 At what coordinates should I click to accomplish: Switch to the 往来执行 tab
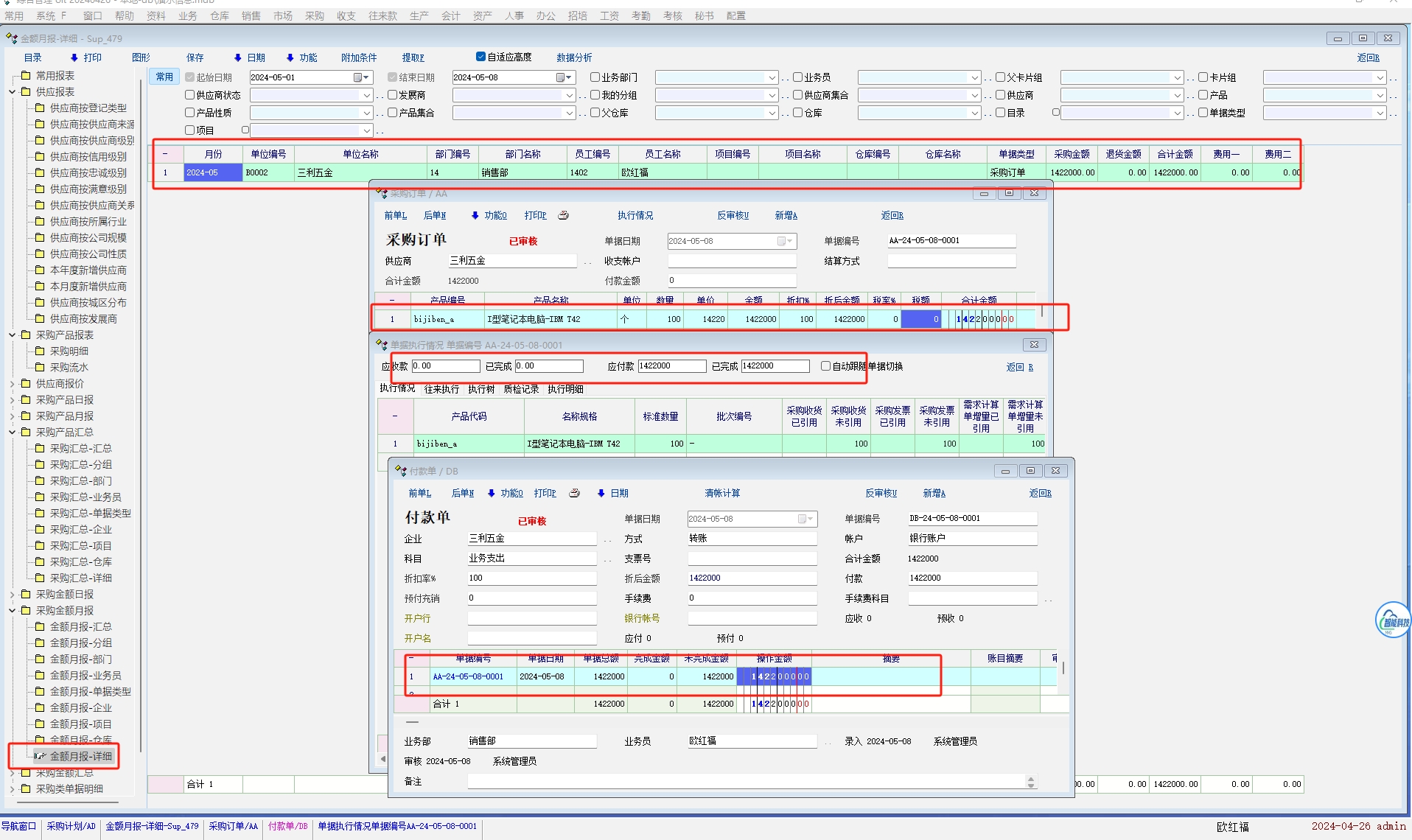(441, 389)
